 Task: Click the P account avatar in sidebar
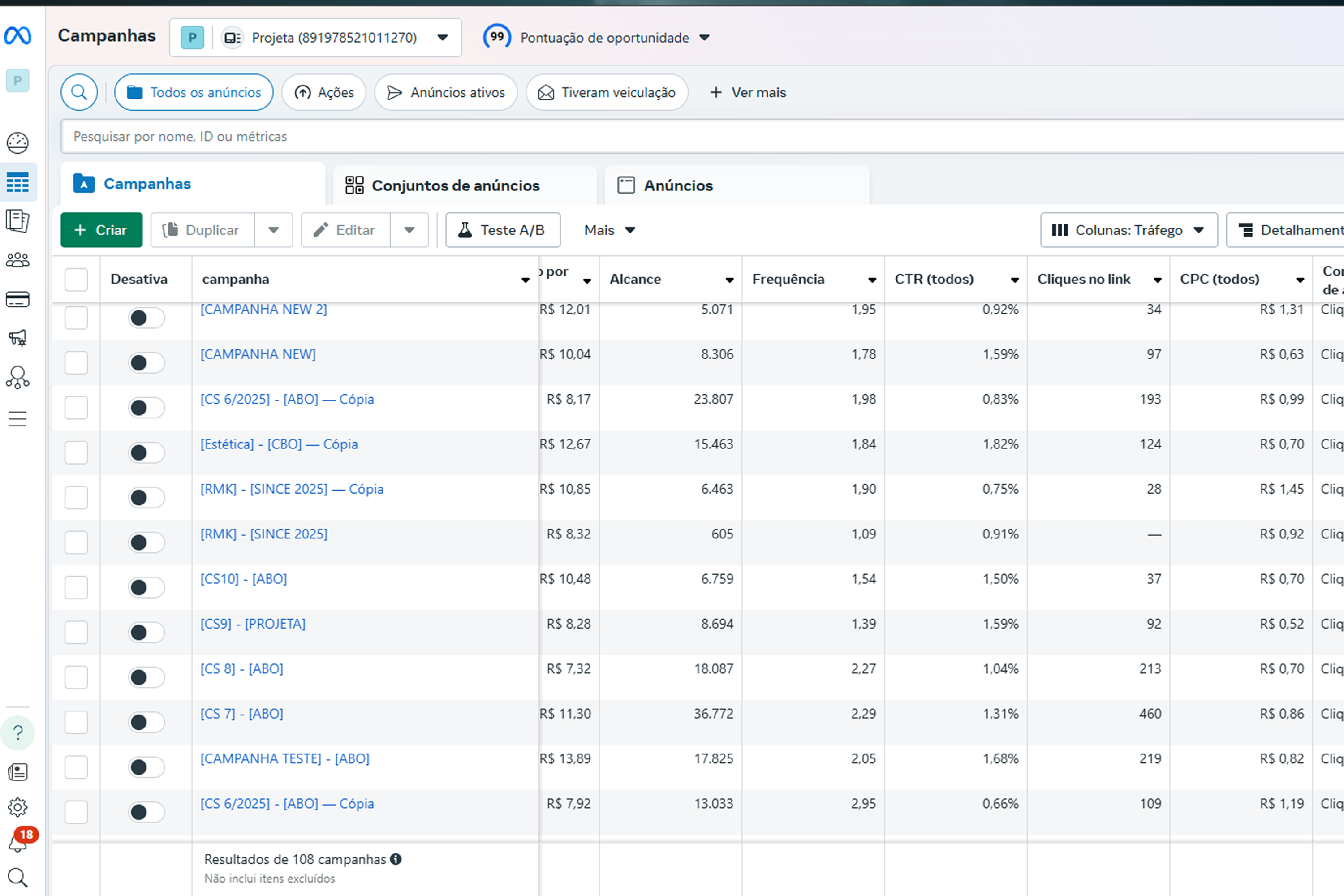point(18,81)
